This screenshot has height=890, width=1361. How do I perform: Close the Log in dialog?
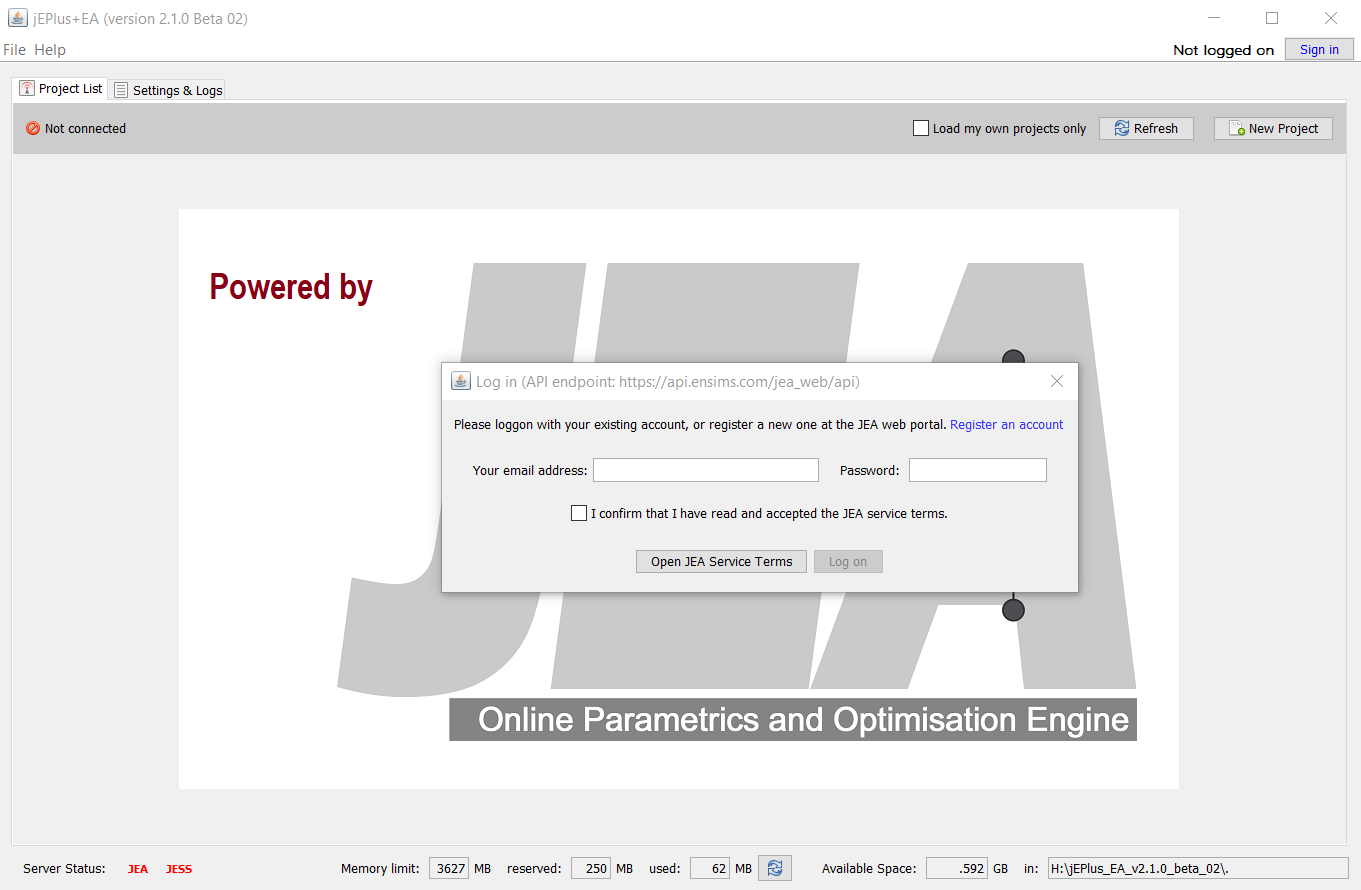coord(1057,381)
